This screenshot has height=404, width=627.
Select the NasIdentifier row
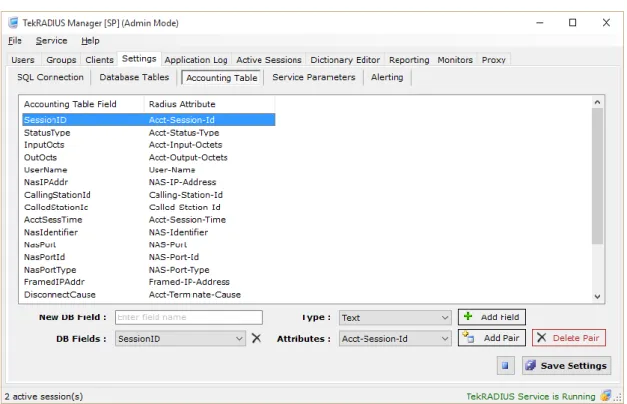(148, 232)
